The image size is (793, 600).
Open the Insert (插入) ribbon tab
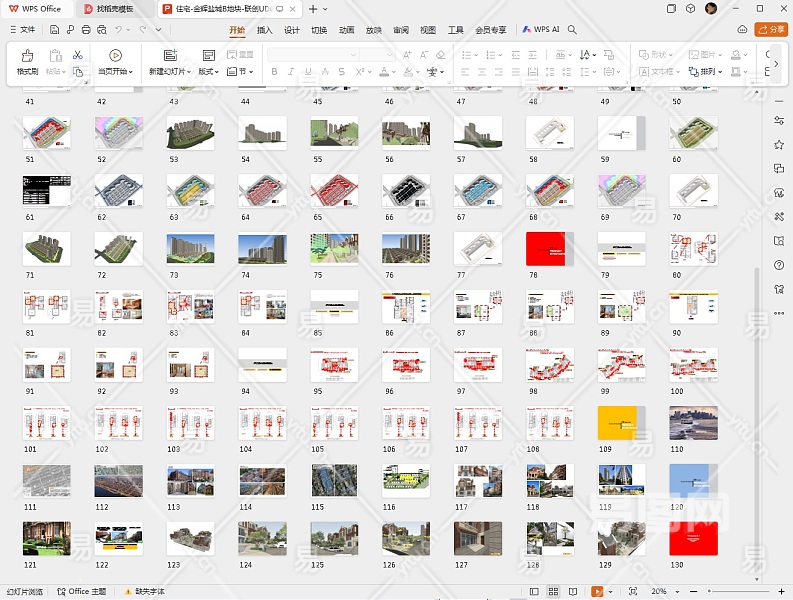[264, 30]
